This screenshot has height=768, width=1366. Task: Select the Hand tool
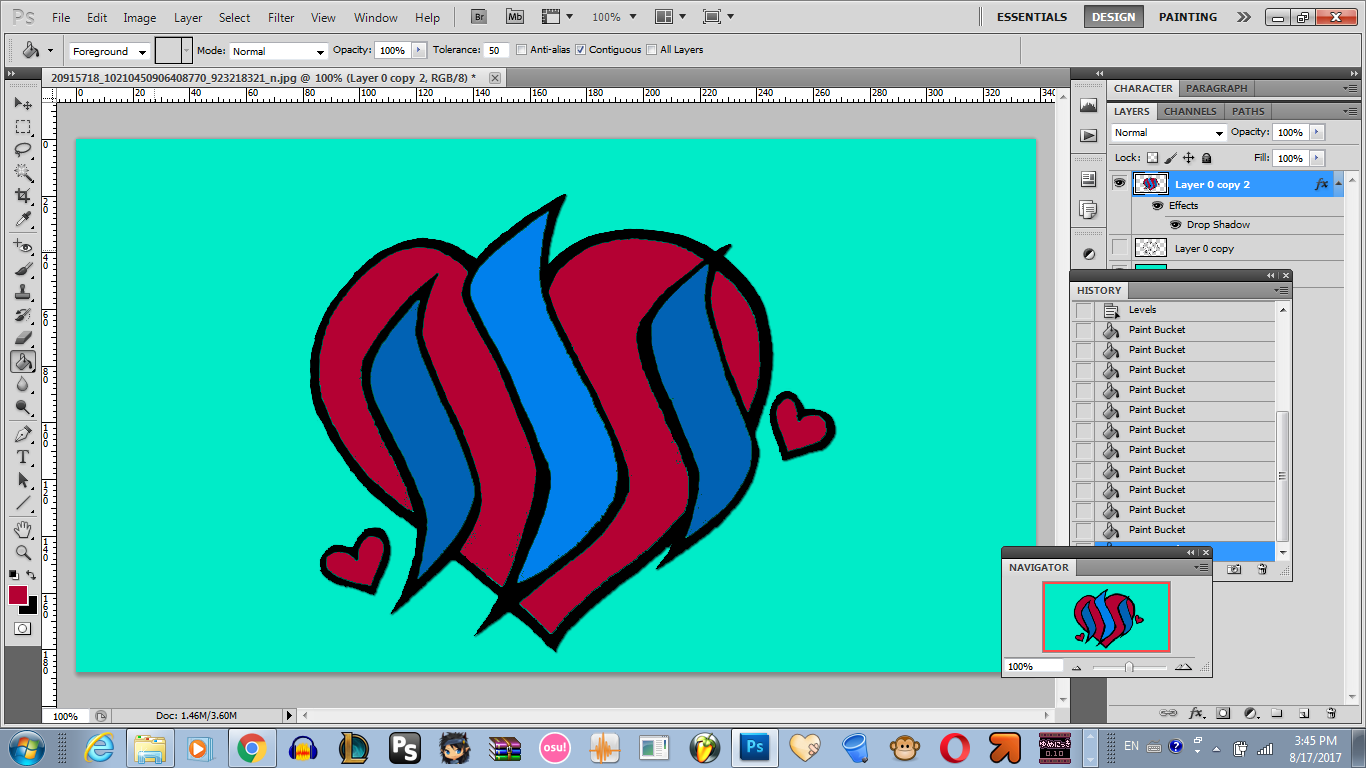click(23, 529)
